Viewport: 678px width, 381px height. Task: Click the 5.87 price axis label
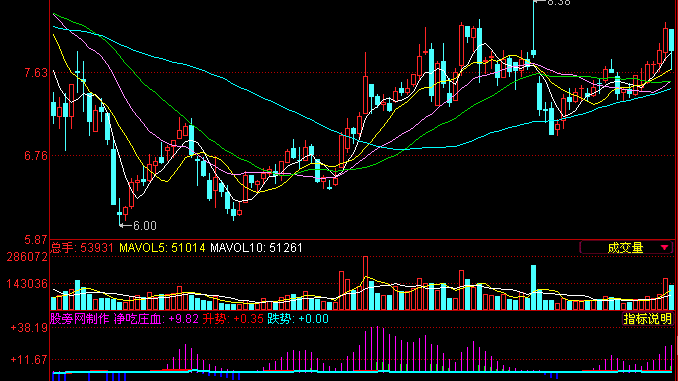tap(36, 240)
